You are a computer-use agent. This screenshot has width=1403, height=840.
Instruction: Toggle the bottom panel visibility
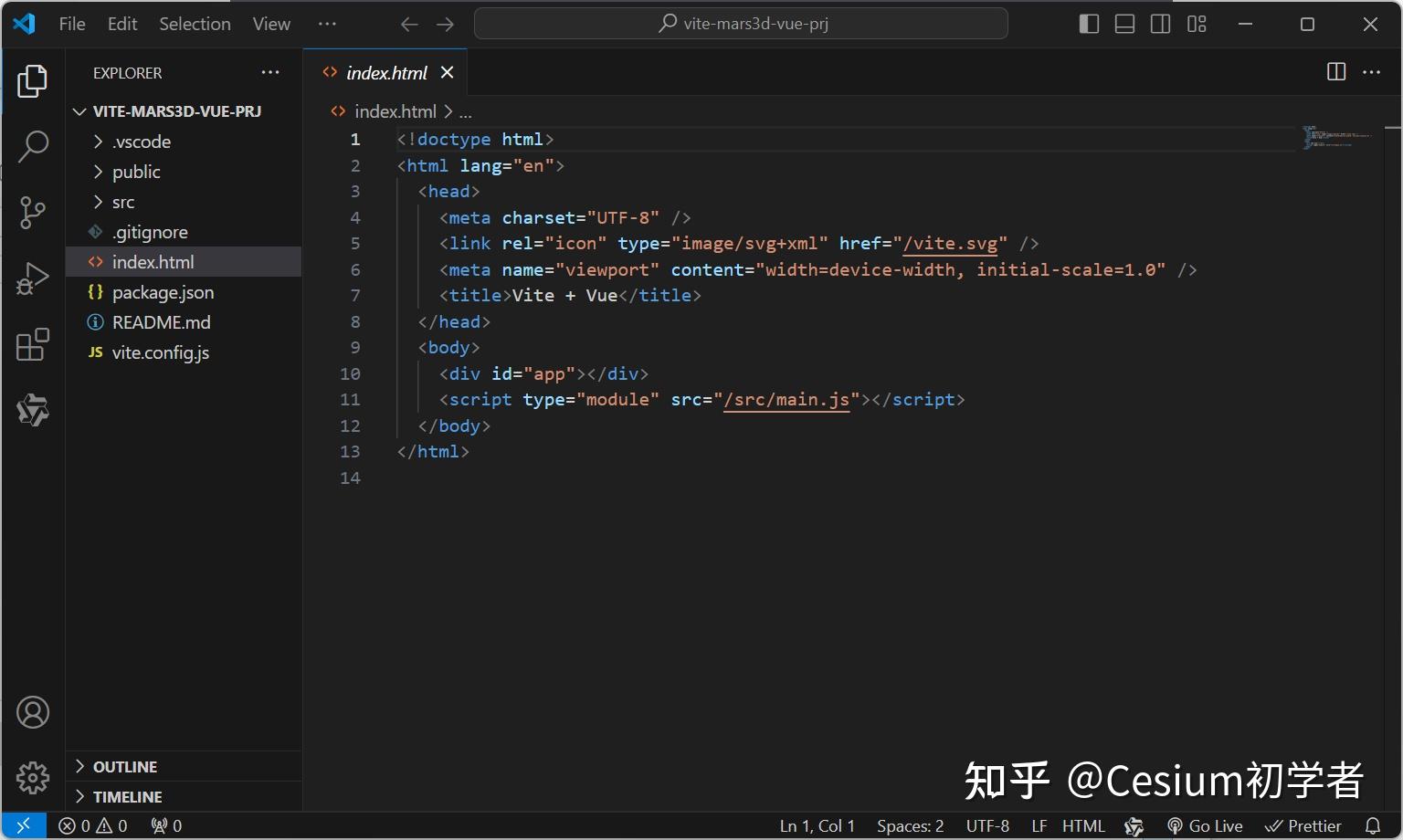click(x=1124, y=24)
